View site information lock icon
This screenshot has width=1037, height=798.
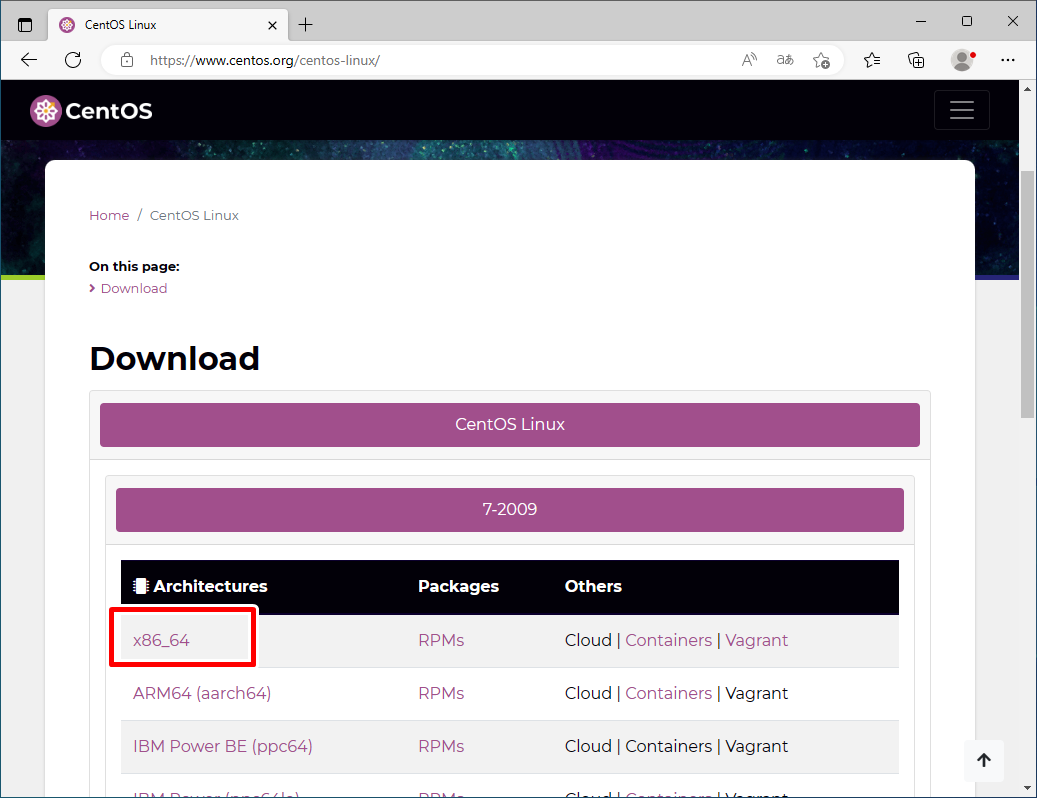point(127,60)
